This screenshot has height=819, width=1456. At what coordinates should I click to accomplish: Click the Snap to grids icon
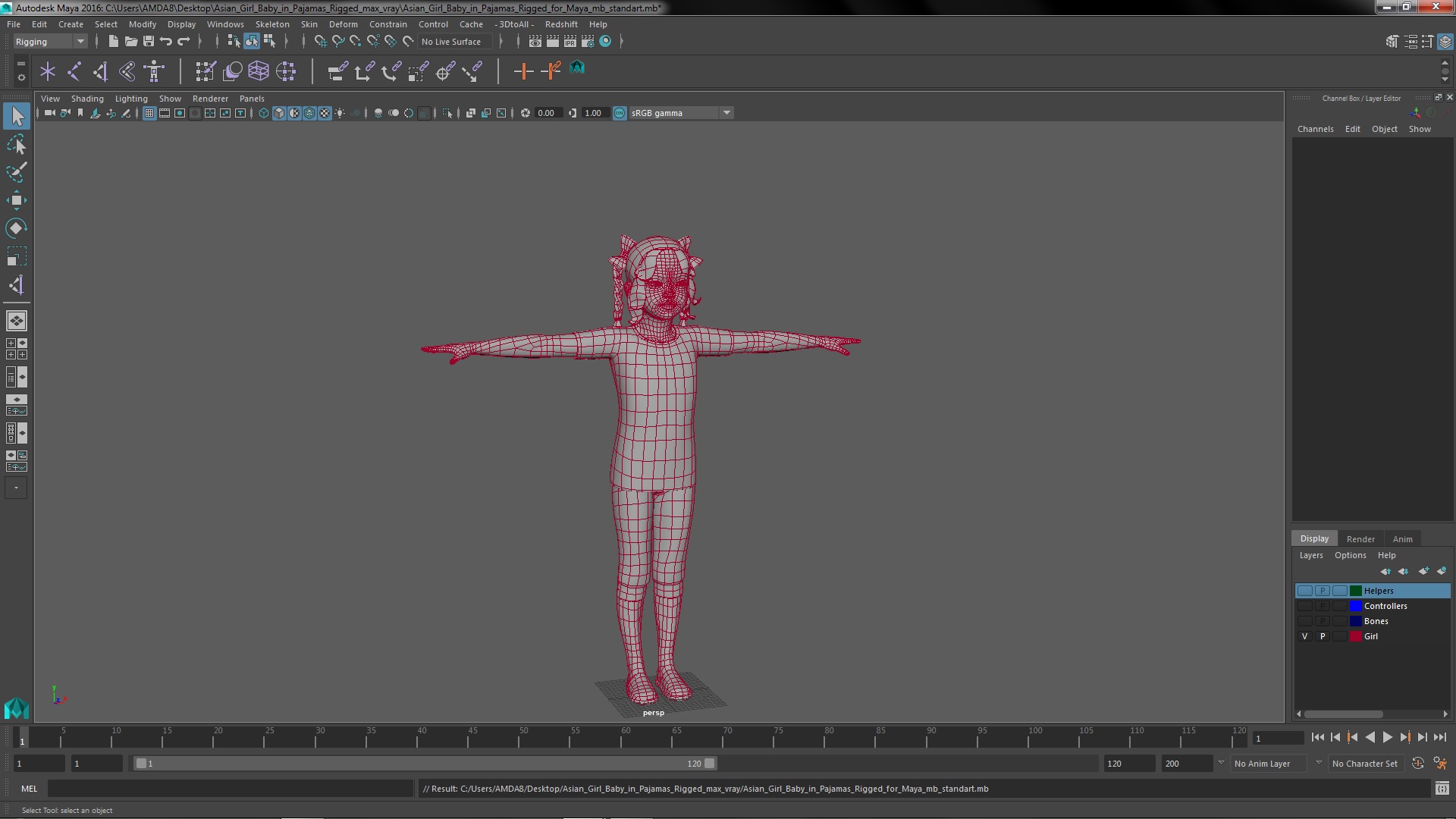tap(320, 41)
